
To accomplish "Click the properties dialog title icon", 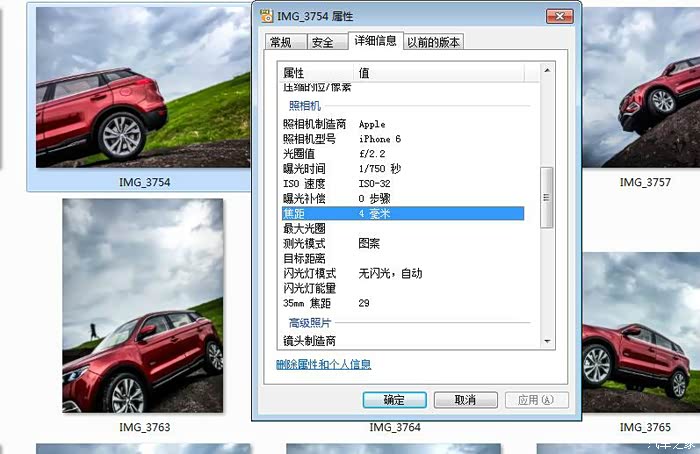I will tap(267, 16).
